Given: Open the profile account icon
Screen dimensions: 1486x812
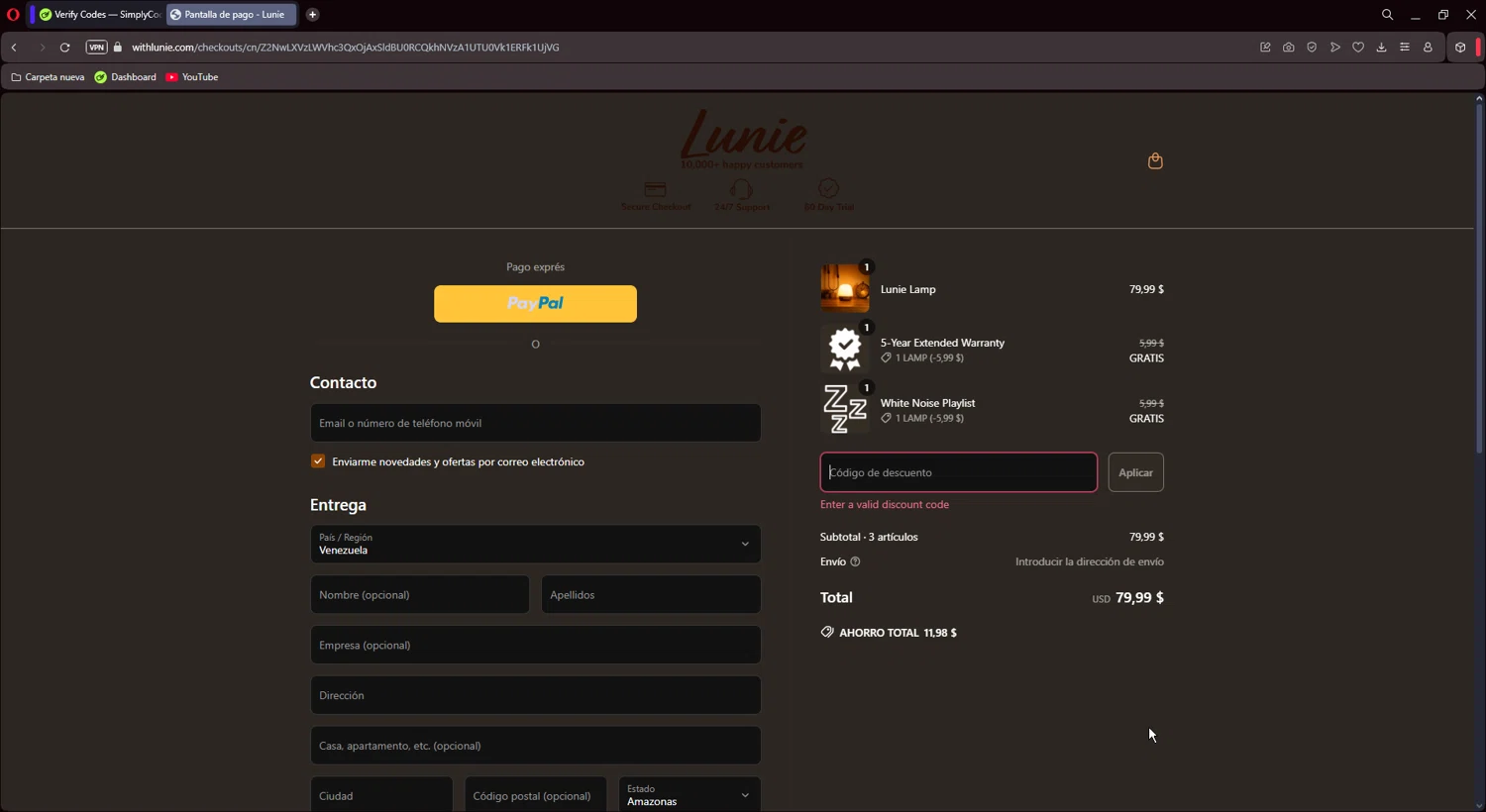Looking at the screenshot, I should (1428, 48).
